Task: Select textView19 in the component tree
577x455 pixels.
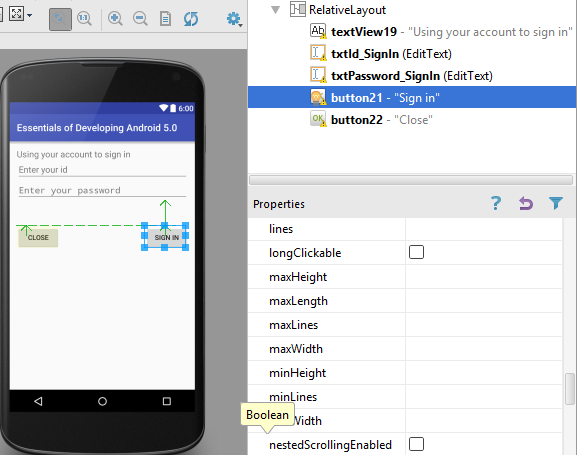Action: 364,32
